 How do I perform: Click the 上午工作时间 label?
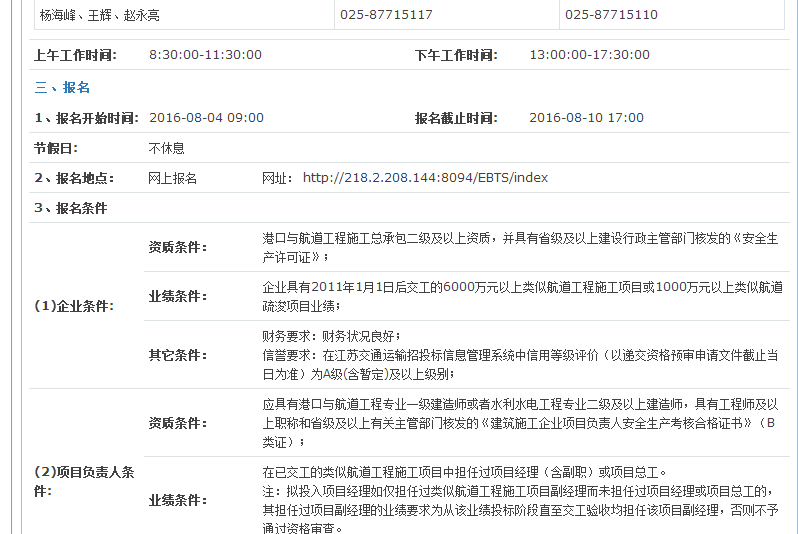pyautogui.click(x=75, y=55)
